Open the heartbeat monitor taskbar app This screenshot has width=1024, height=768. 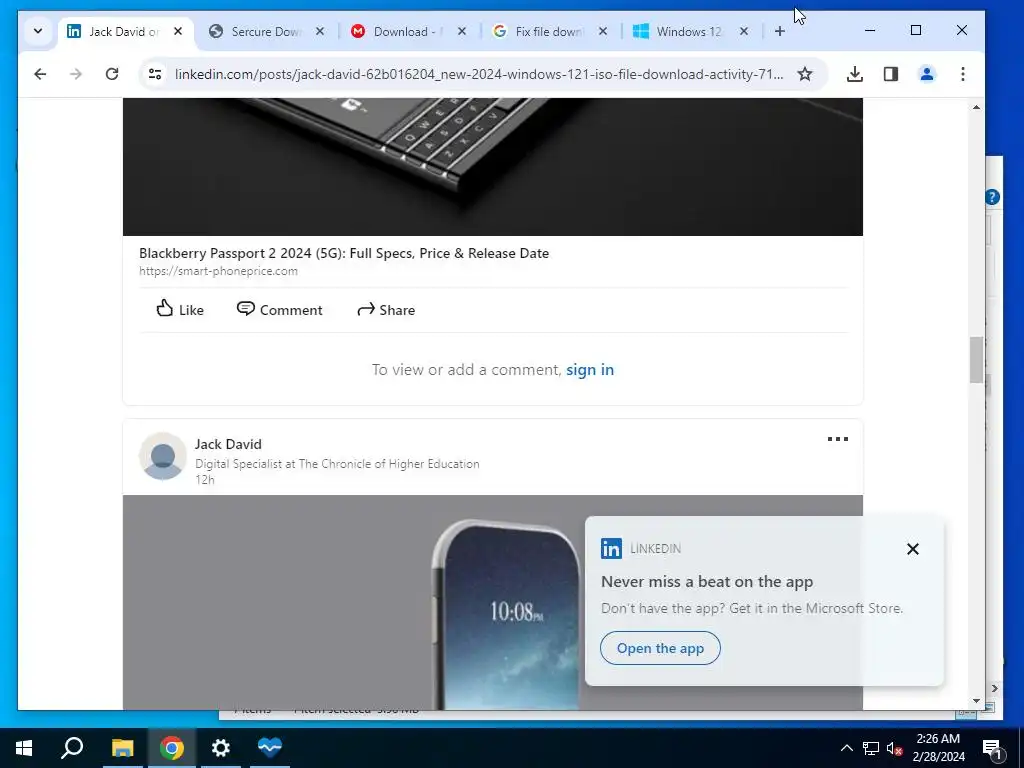pos(270,748)
